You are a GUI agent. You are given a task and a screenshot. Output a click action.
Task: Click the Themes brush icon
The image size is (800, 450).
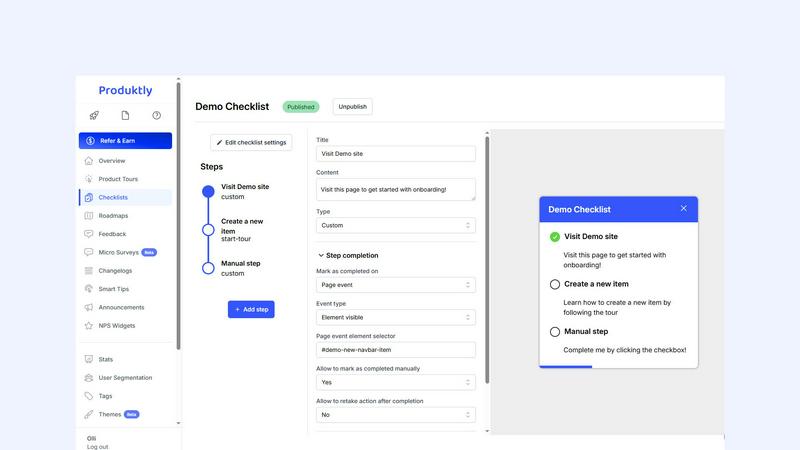pos(89,414)
